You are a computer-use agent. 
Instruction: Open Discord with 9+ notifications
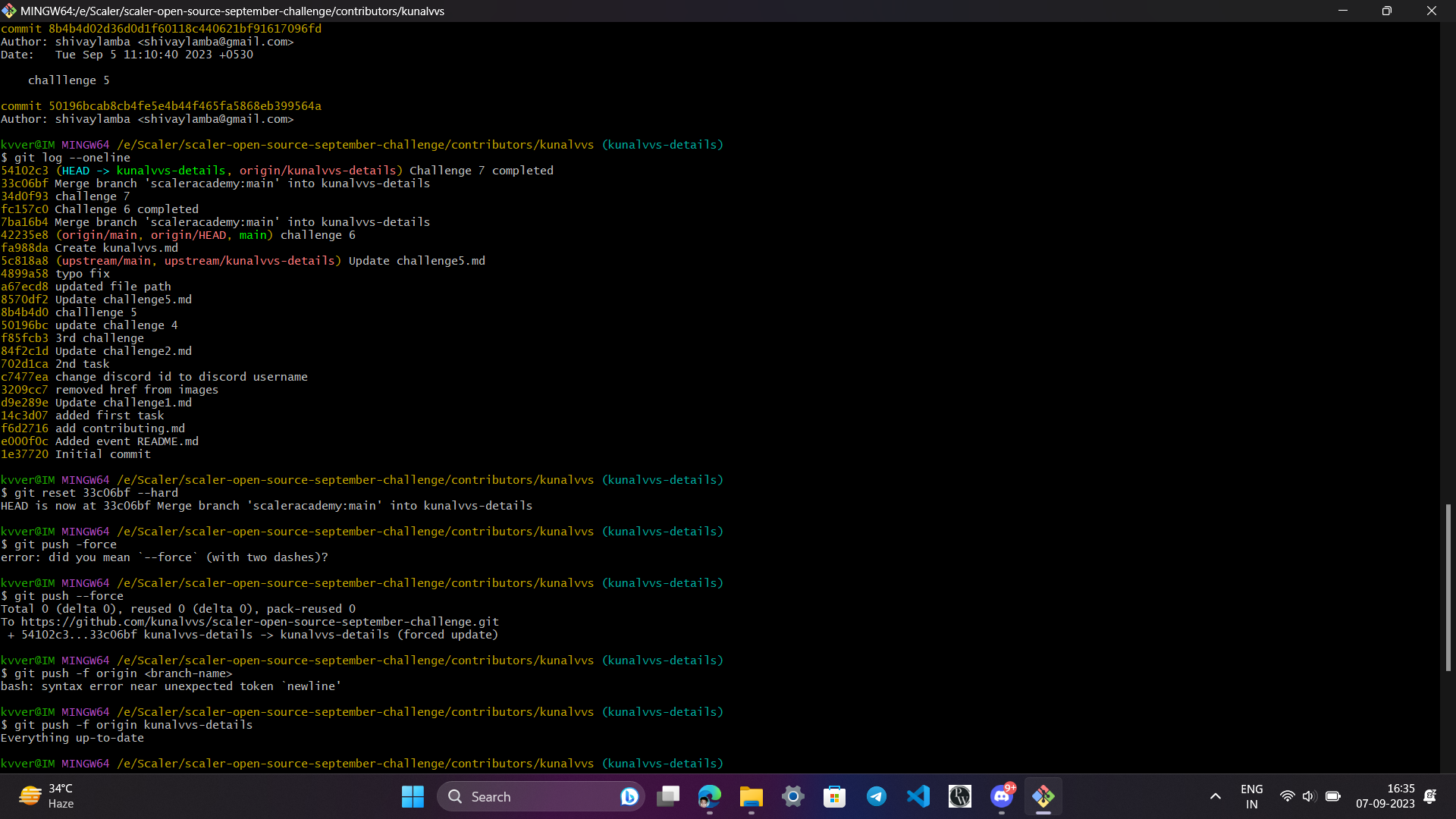pyautogui.click(x=1002, y=797)
